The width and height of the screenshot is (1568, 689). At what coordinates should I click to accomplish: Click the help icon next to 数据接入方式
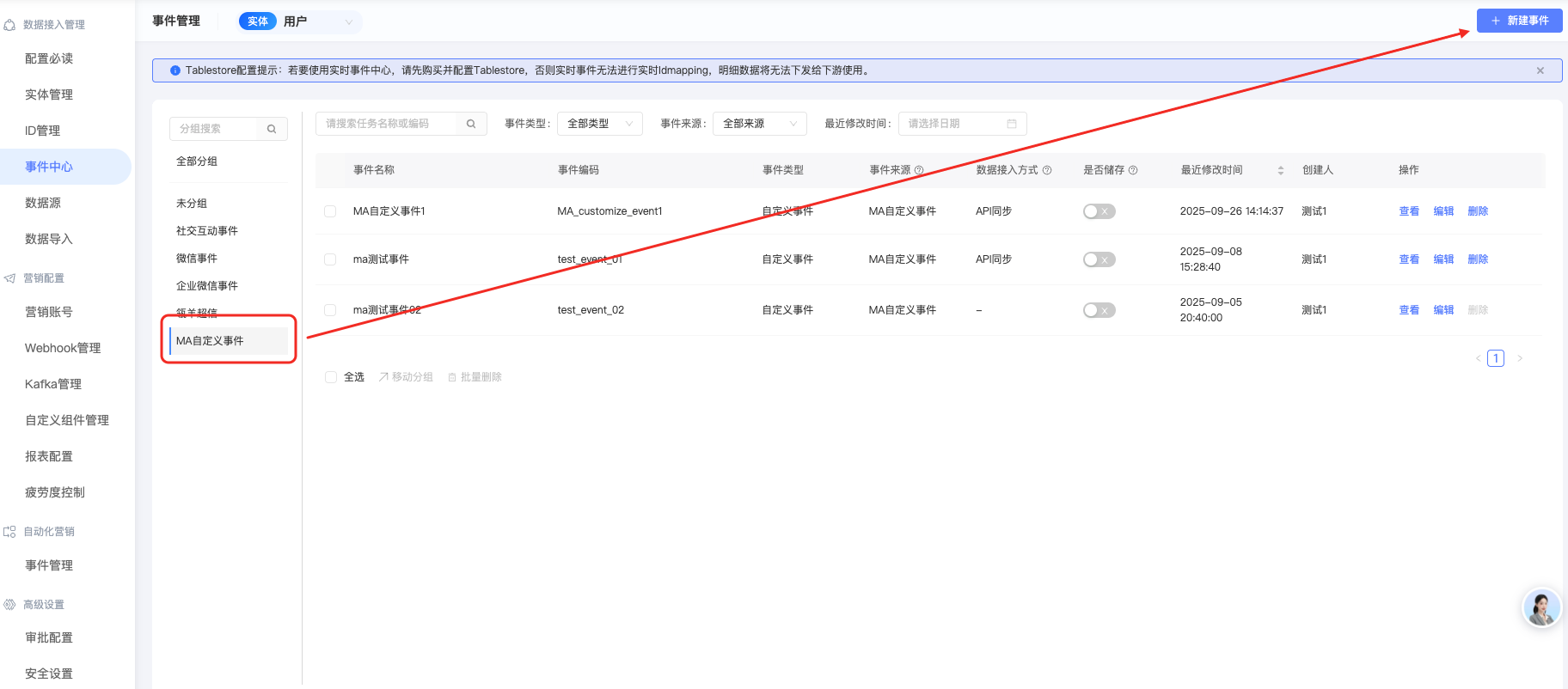(x=1047, y=170)
